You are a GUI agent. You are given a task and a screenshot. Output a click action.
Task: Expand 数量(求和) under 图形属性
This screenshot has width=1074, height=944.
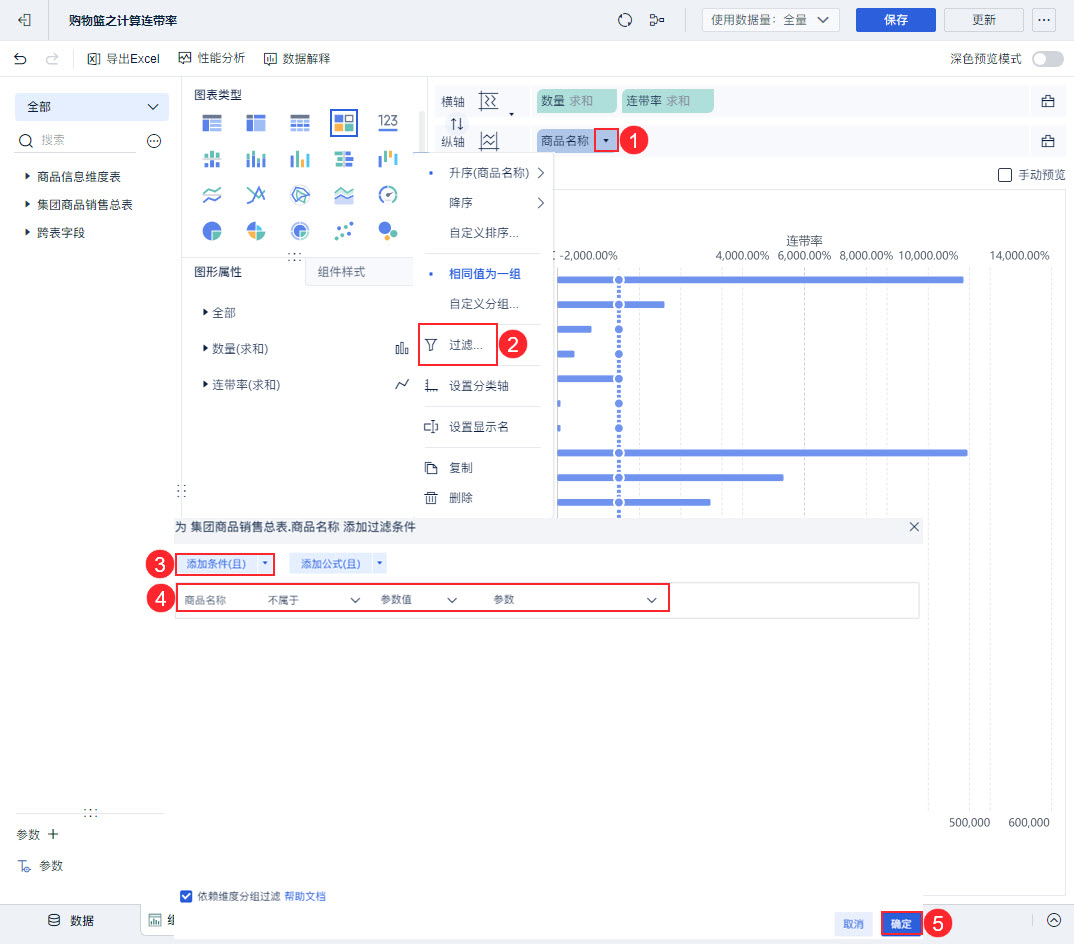205,349
